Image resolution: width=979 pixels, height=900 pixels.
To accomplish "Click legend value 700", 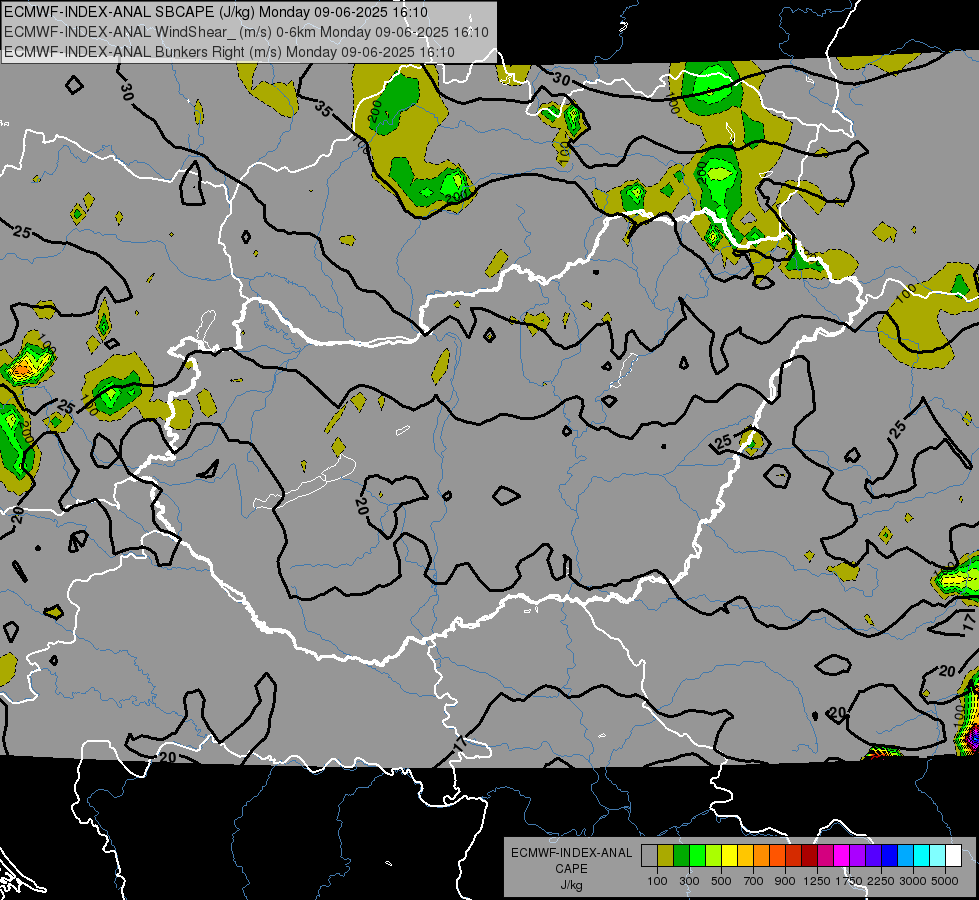I will point(754,881).
